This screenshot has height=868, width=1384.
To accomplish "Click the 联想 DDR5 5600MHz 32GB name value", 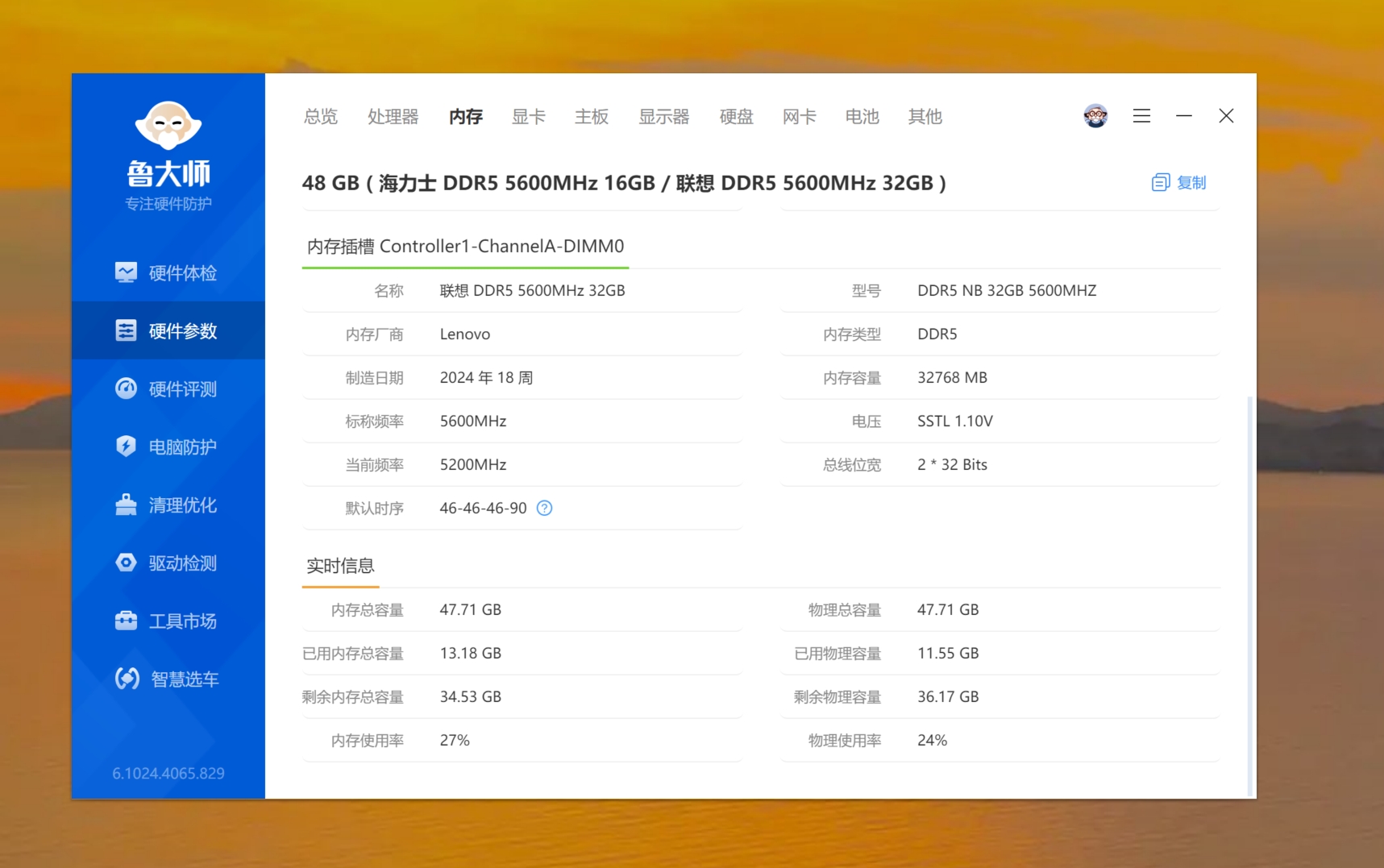I will [x=533, y=290].
